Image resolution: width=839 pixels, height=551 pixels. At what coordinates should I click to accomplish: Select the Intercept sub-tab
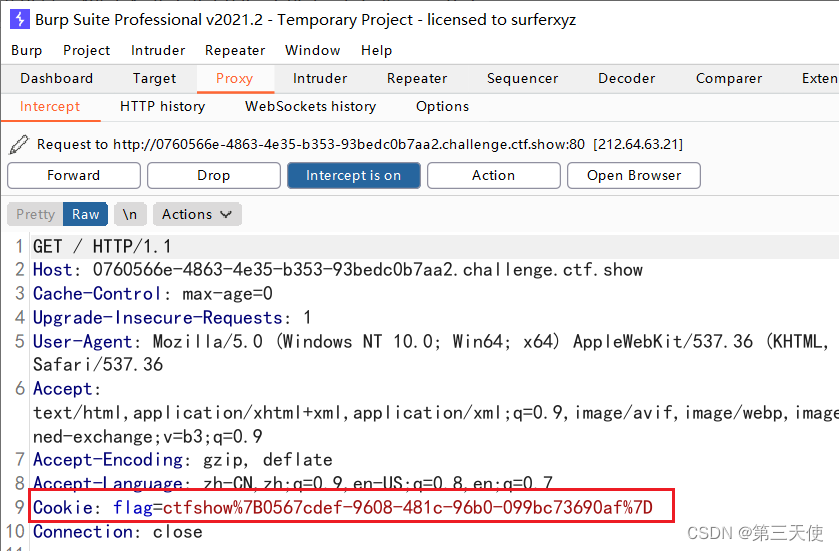point(50,106)
